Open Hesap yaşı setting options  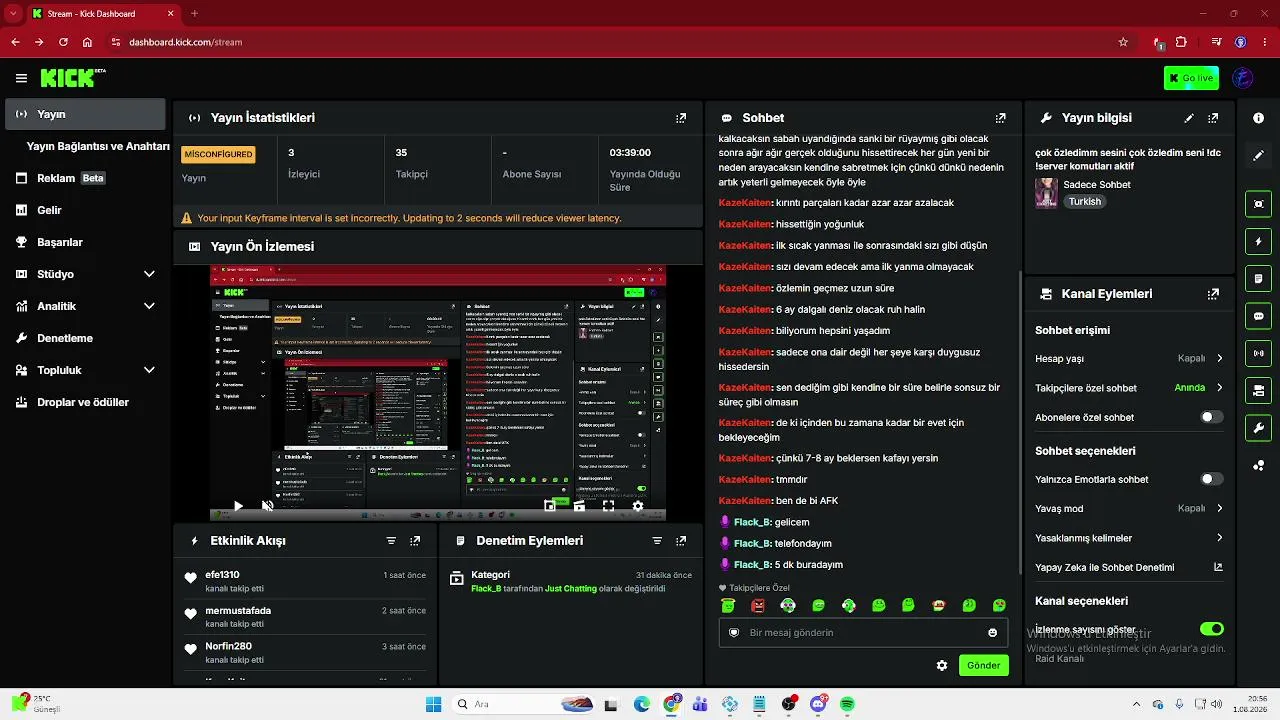click(x=1129, y=358)
